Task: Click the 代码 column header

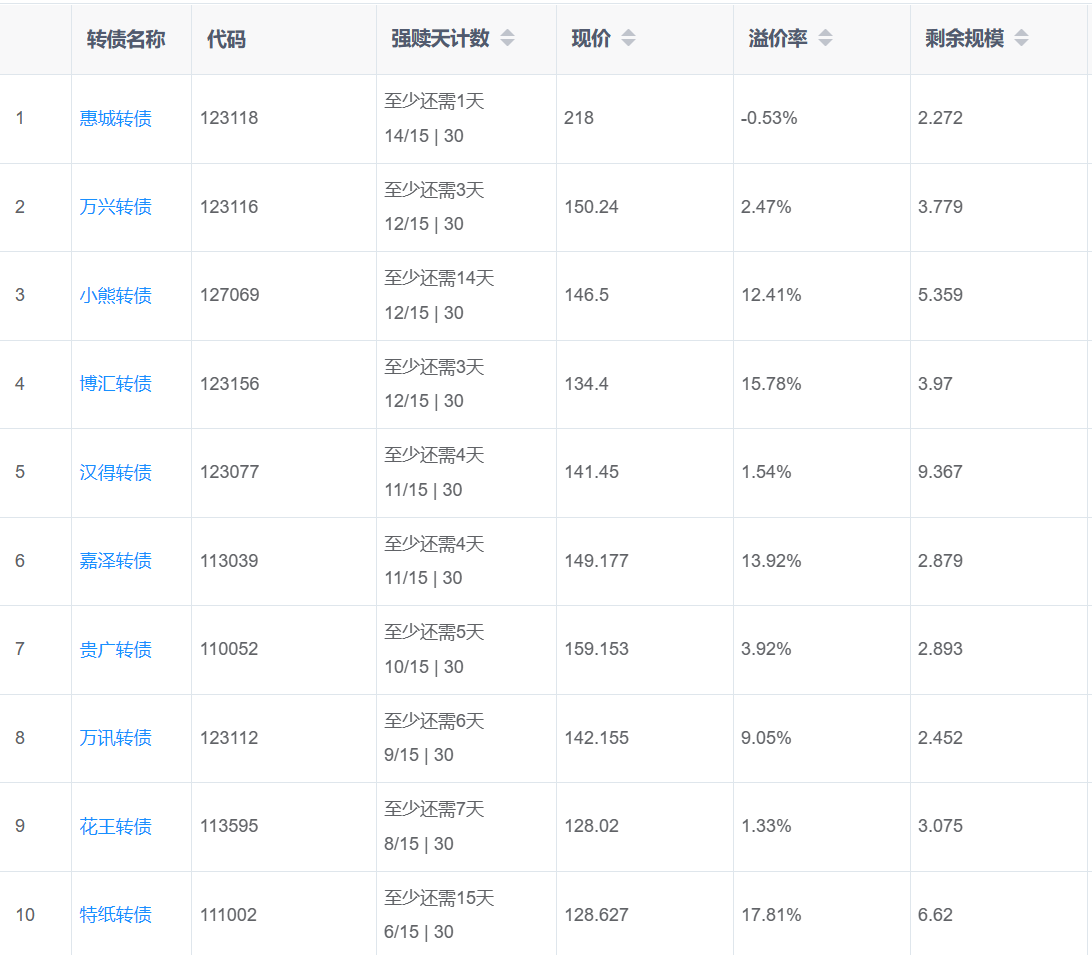Action: tap(226, 40)
